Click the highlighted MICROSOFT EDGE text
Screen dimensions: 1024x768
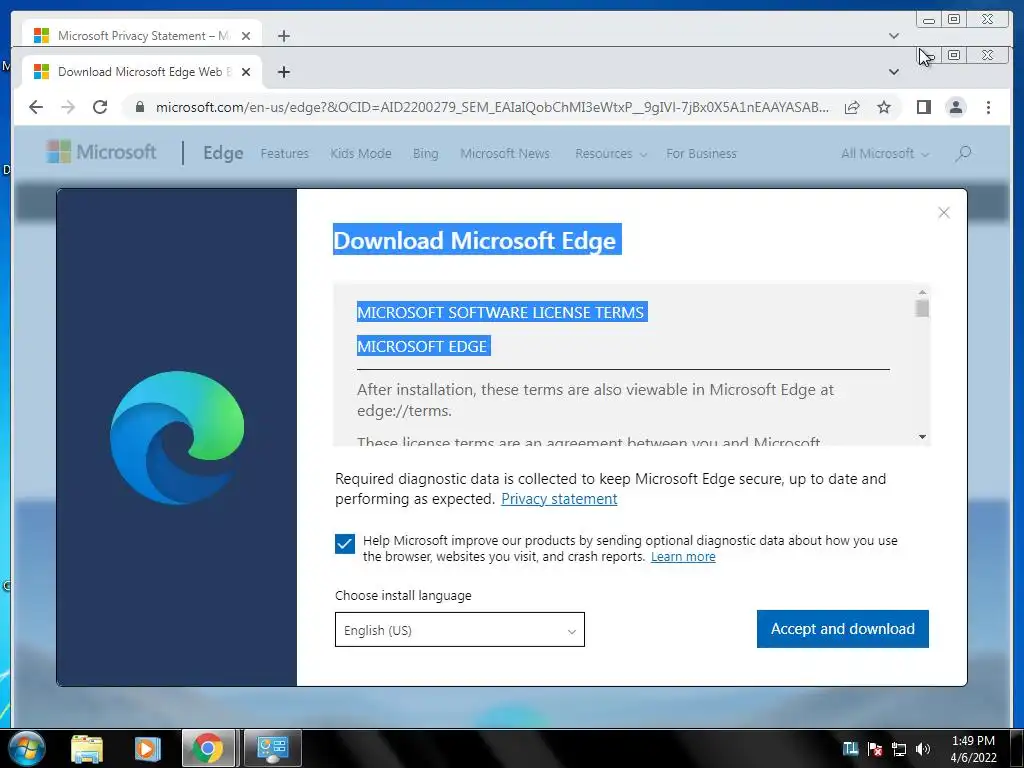point(423,346)
